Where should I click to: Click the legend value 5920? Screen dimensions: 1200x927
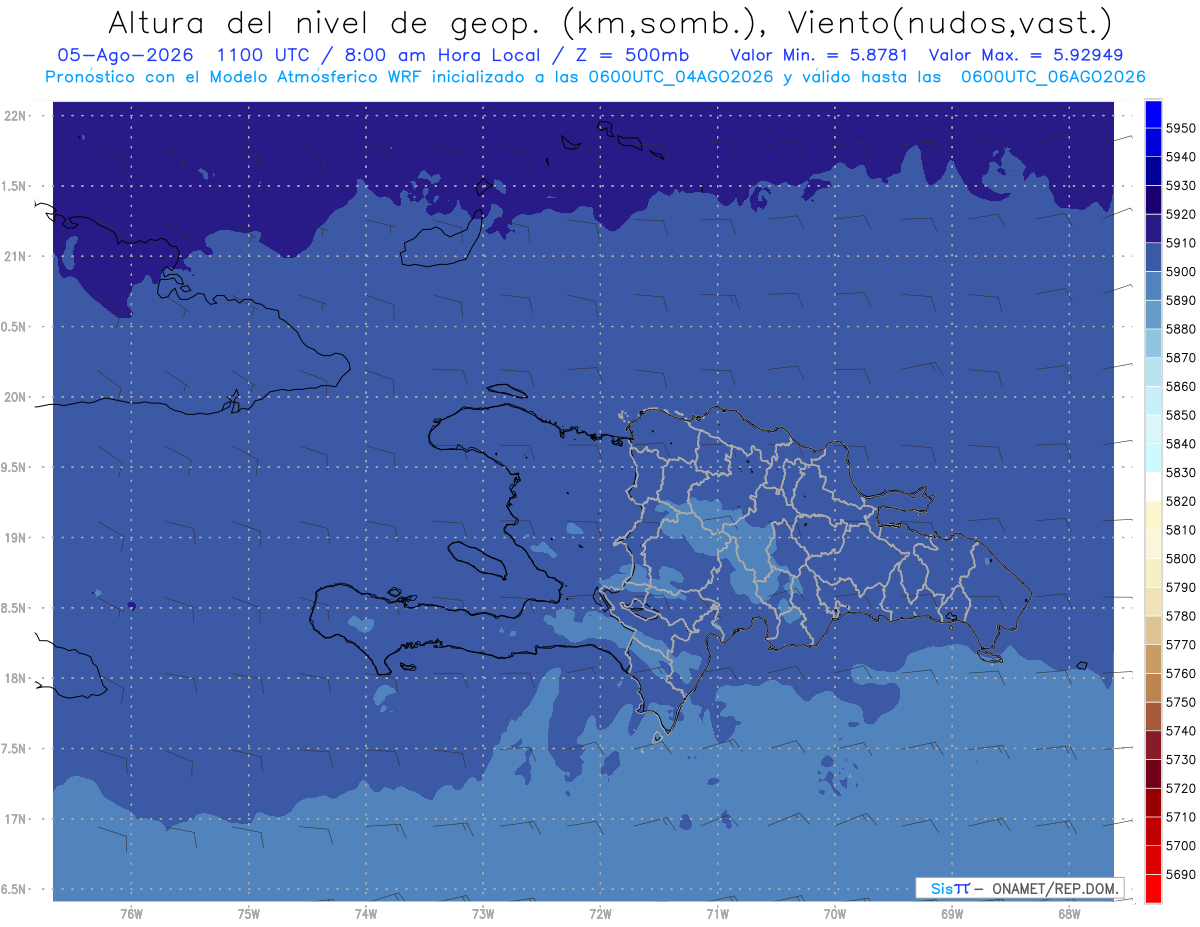point(1181,214)
